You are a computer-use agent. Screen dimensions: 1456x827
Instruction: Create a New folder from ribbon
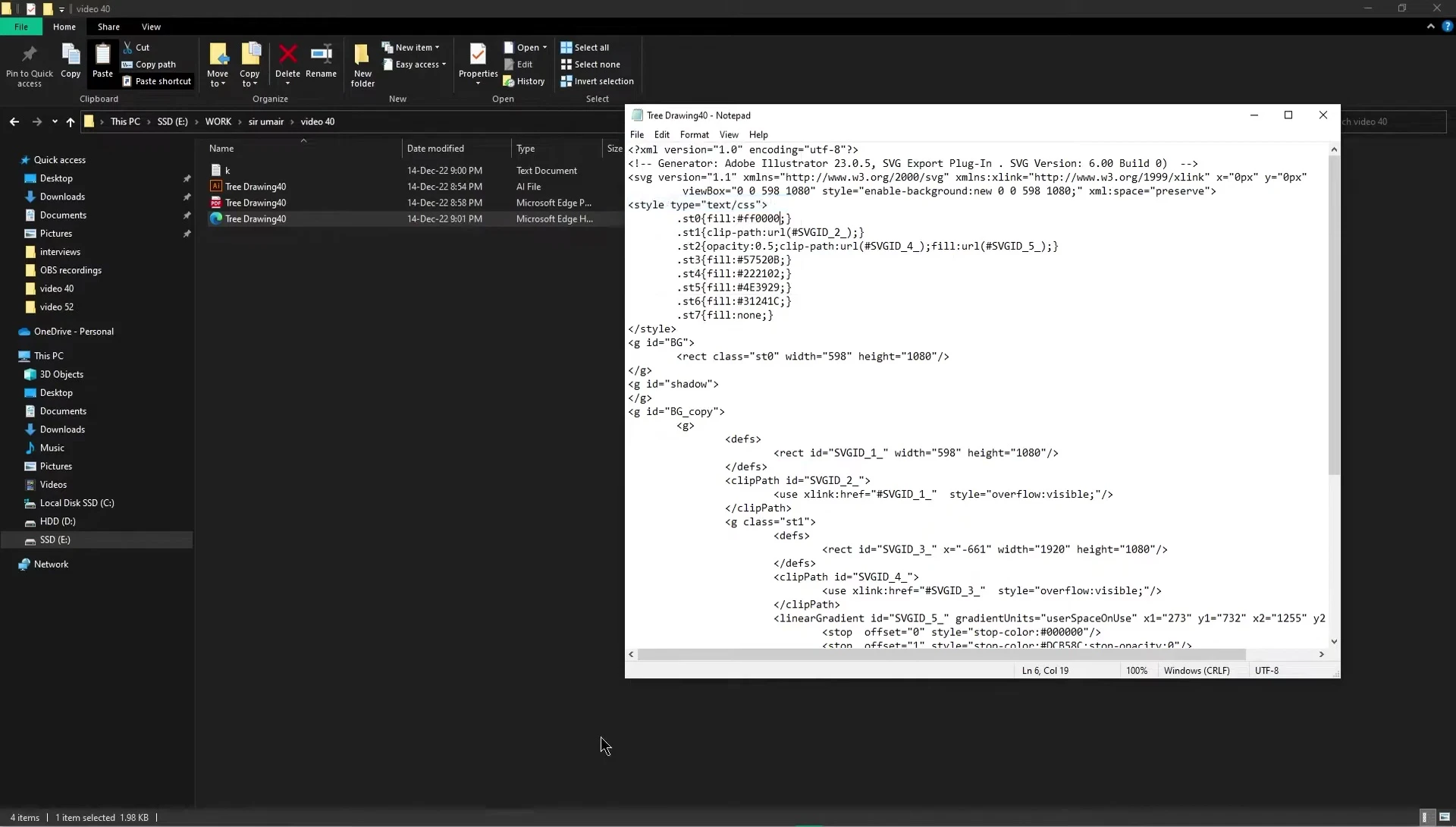(362, 64)
